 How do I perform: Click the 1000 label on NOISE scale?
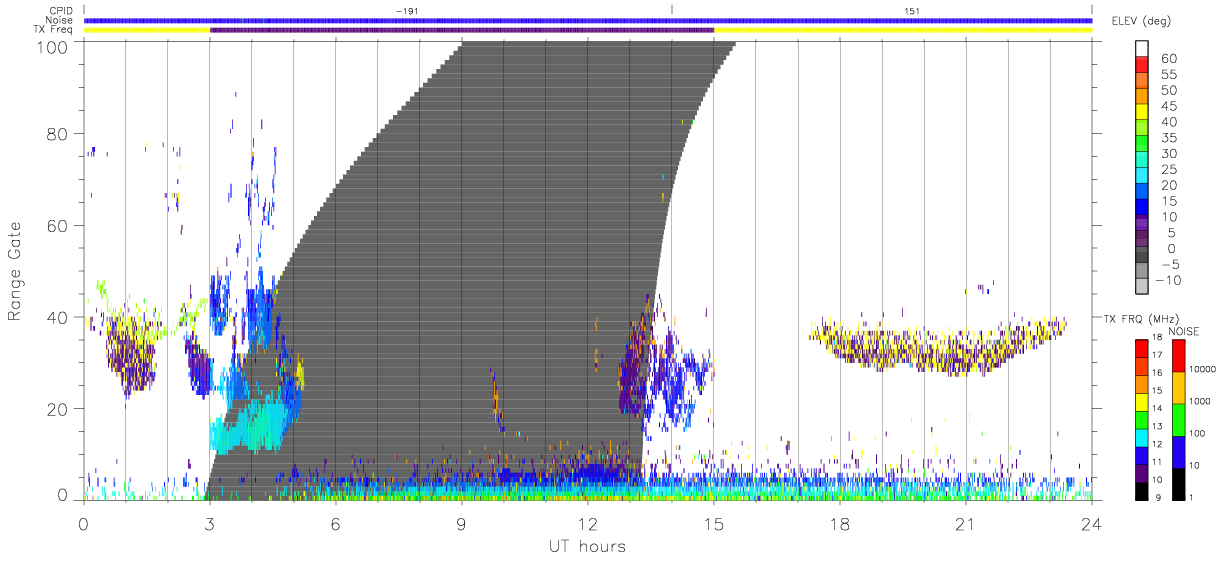point(1202,401)
